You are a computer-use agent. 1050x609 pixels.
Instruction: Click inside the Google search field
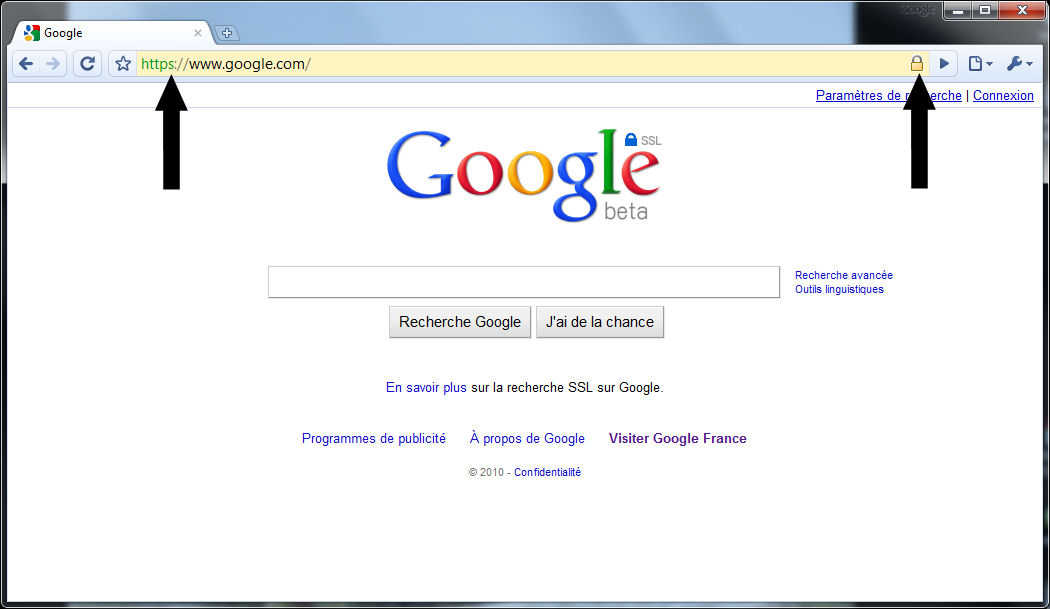coord(523,282)
